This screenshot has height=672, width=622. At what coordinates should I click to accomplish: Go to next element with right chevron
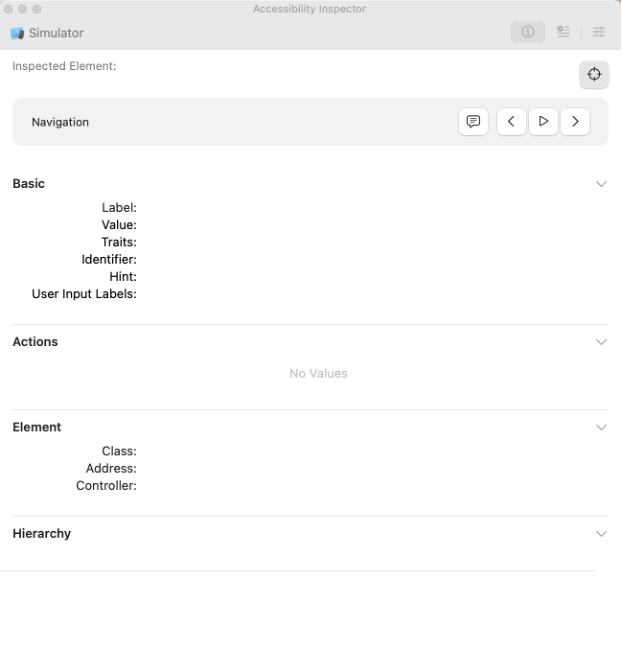coord(575,121)
